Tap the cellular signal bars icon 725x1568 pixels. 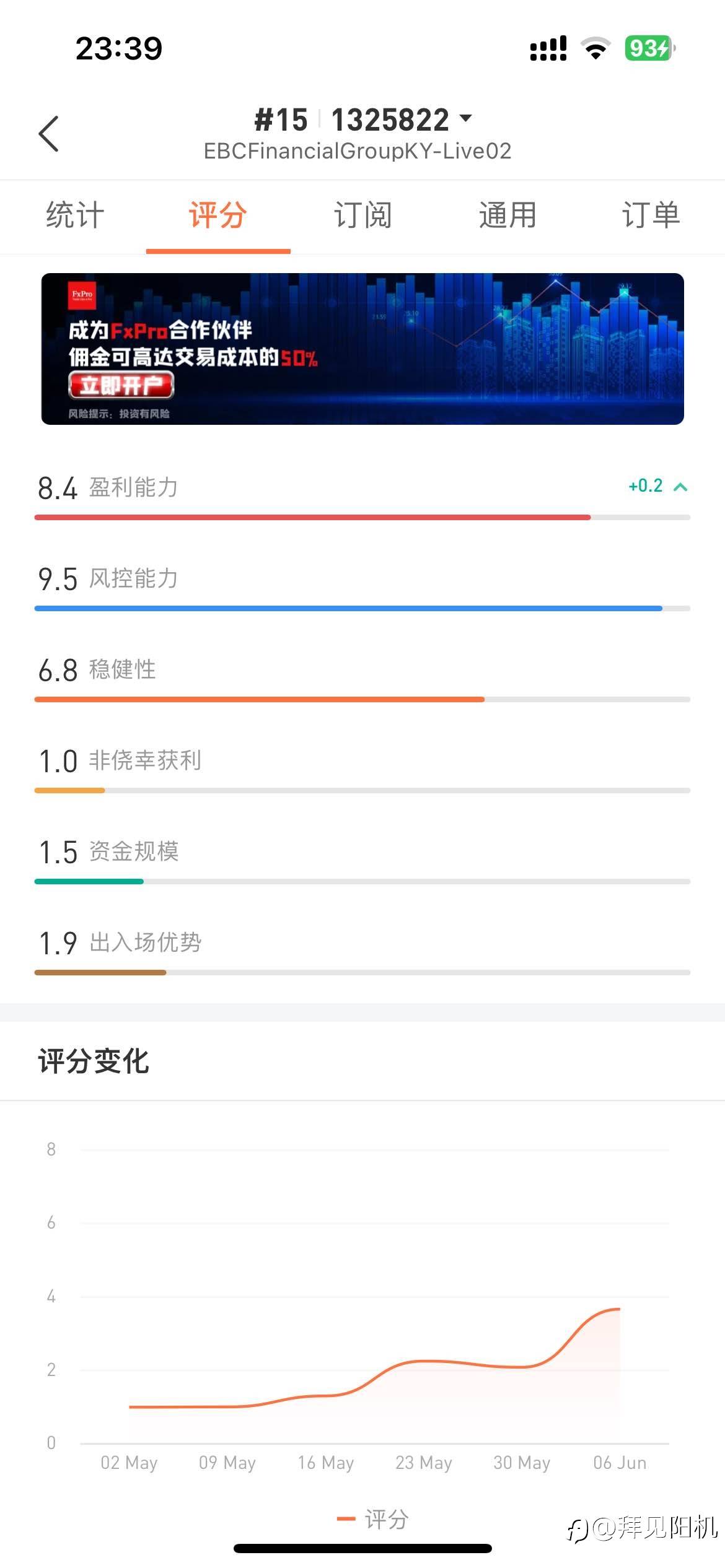coord(548,48)
